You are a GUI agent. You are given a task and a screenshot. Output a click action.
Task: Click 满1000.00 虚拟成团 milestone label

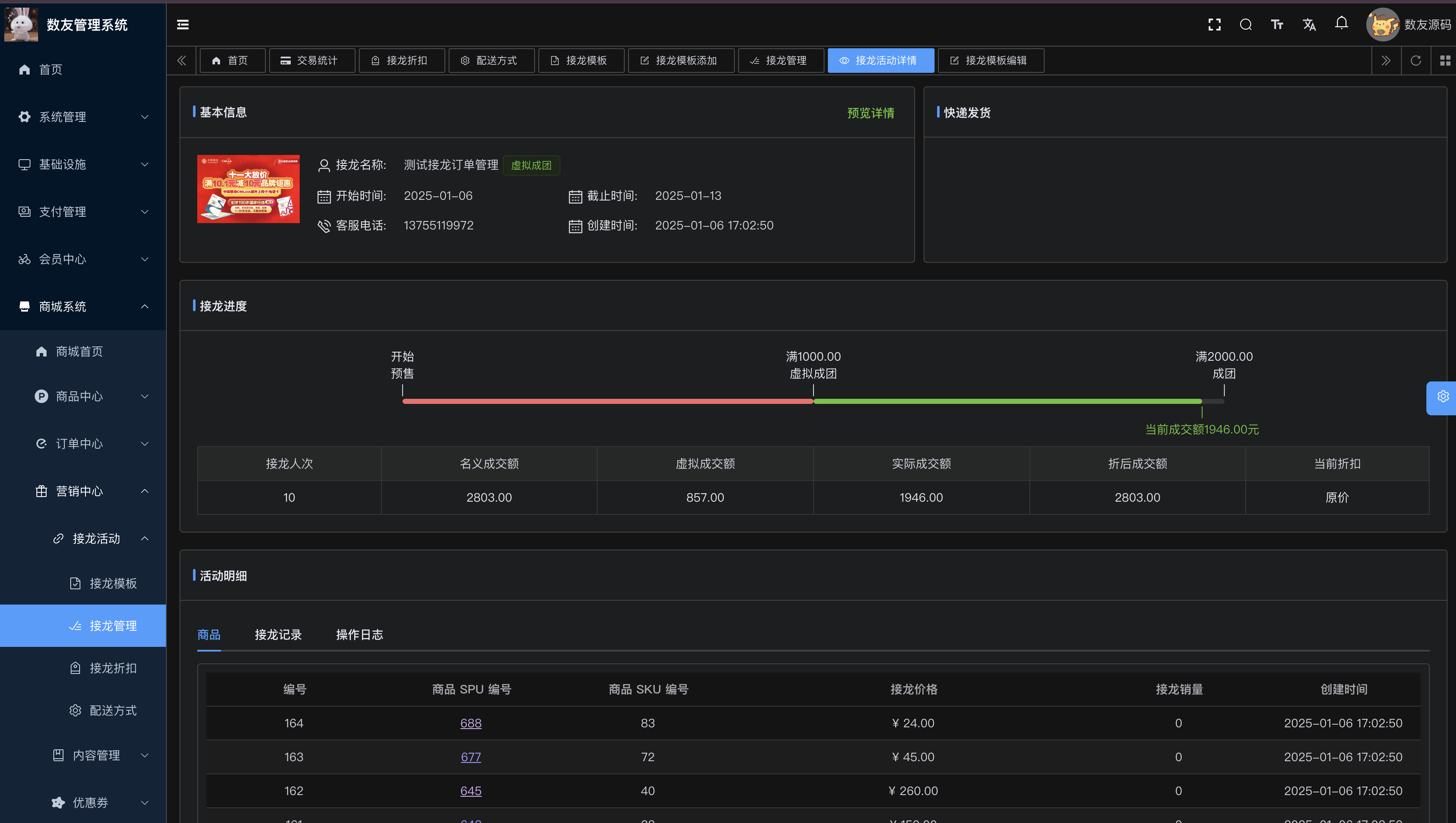(813, 365)
